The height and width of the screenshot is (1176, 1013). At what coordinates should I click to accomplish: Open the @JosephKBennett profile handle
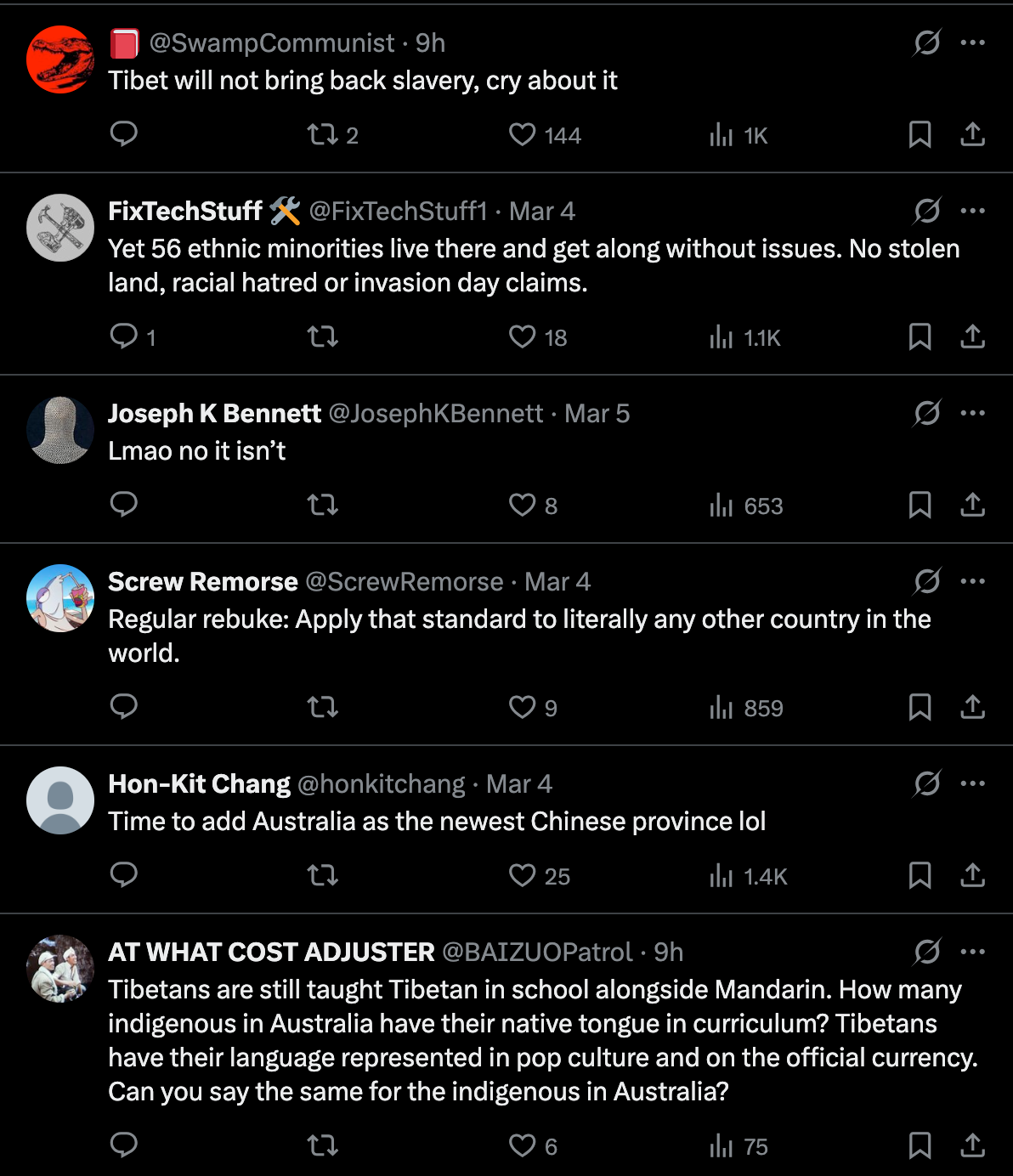[435, 413]
